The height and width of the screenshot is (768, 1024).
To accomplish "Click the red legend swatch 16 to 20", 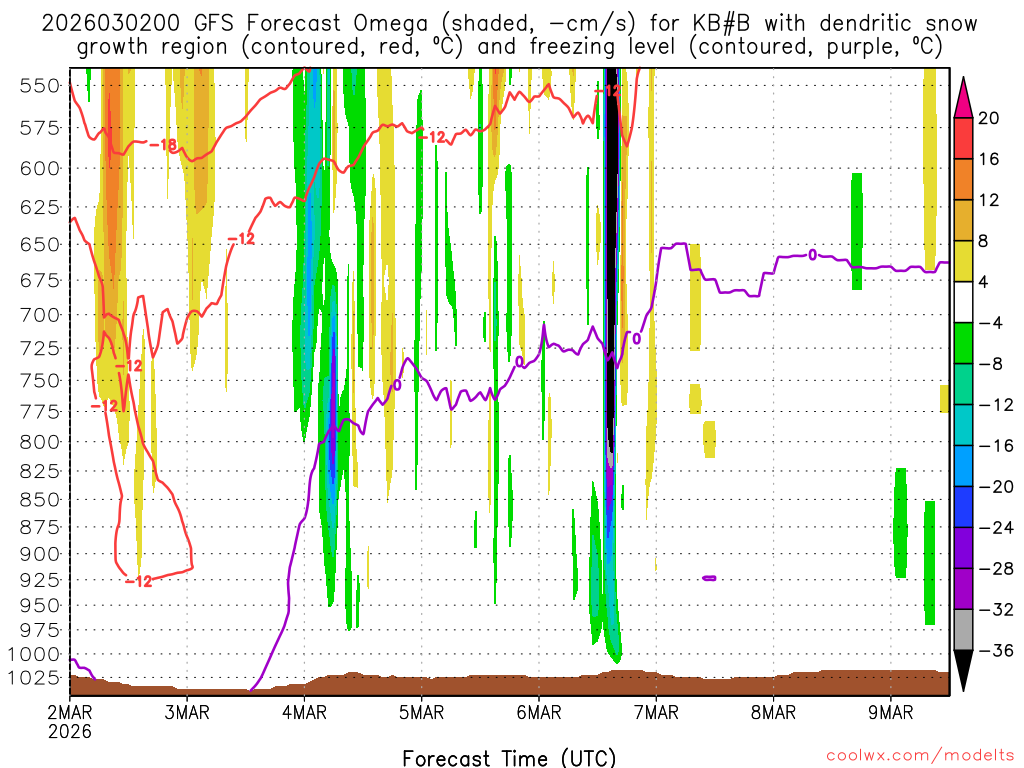I will coord(963,138).
